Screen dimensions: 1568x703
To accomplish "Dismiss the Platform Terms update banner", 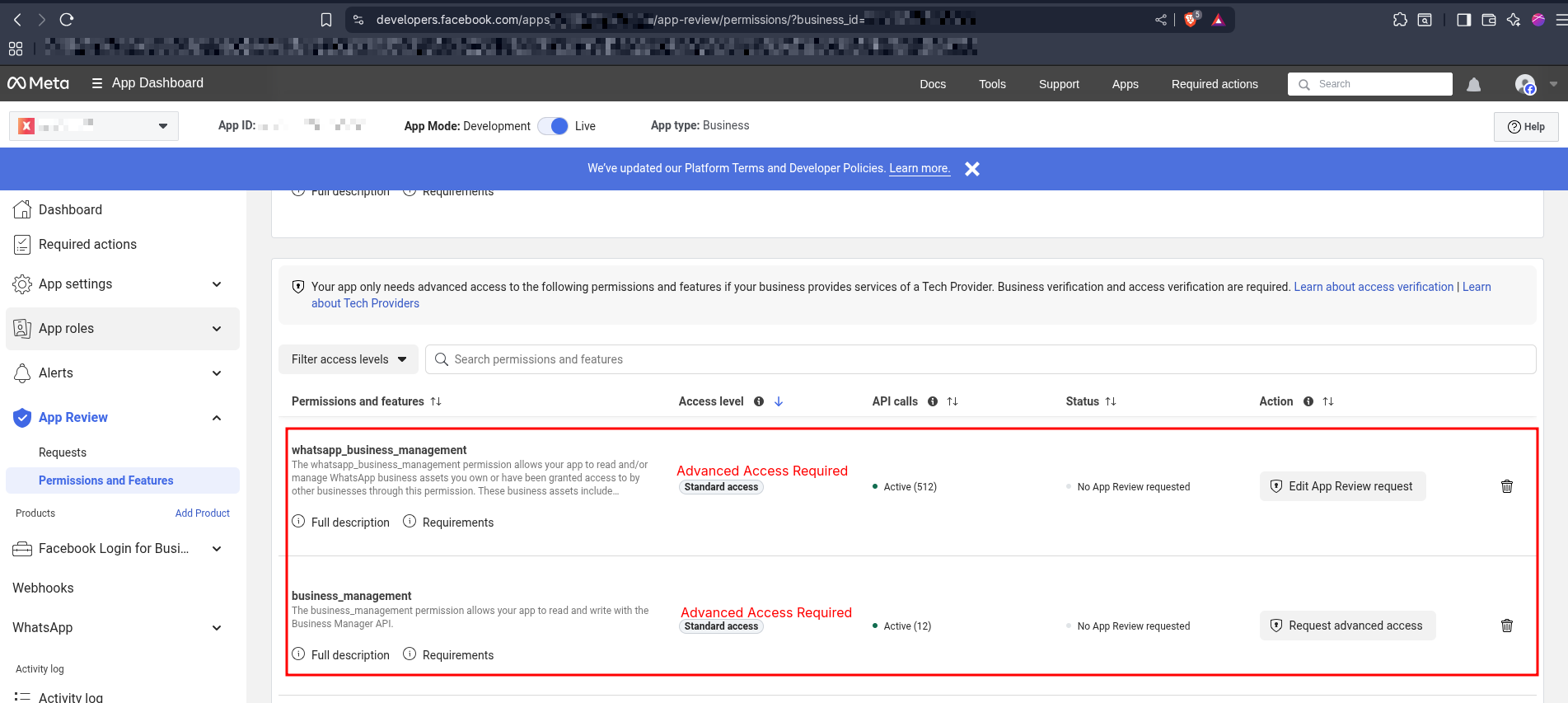I will (972, 169).
